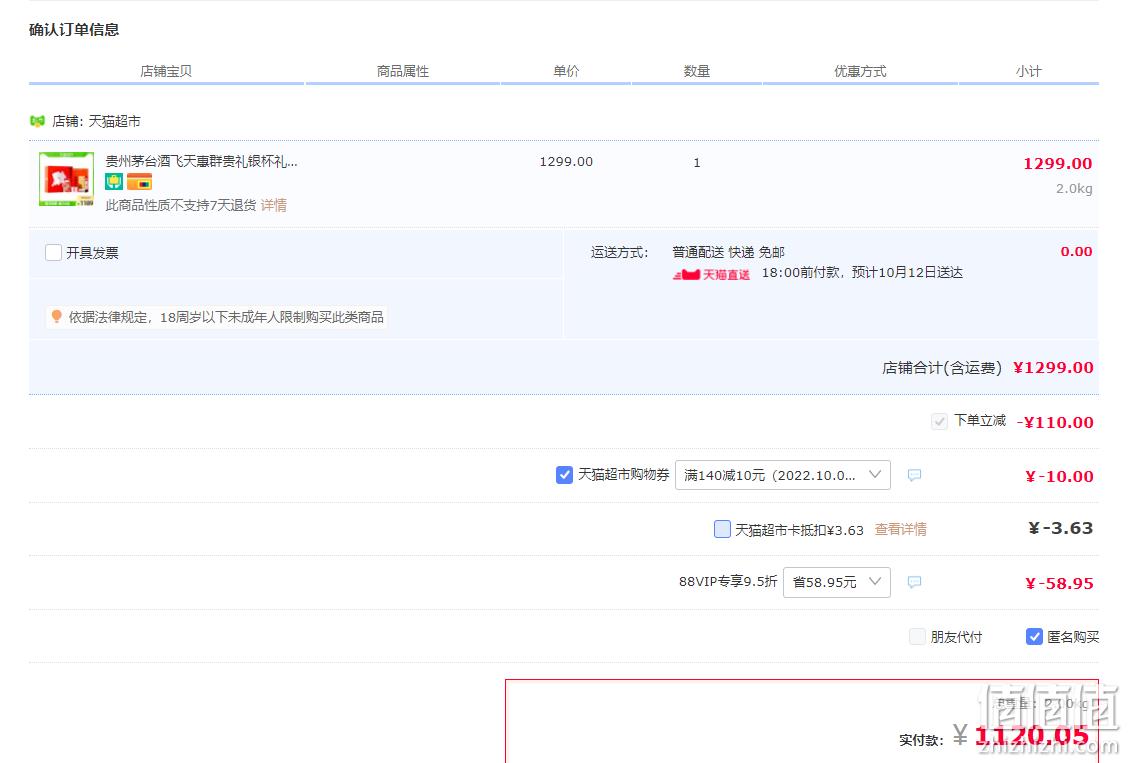Click the 88VIP专享9.5折 label
Viewport: 1128px width, 763px height.
728,581
